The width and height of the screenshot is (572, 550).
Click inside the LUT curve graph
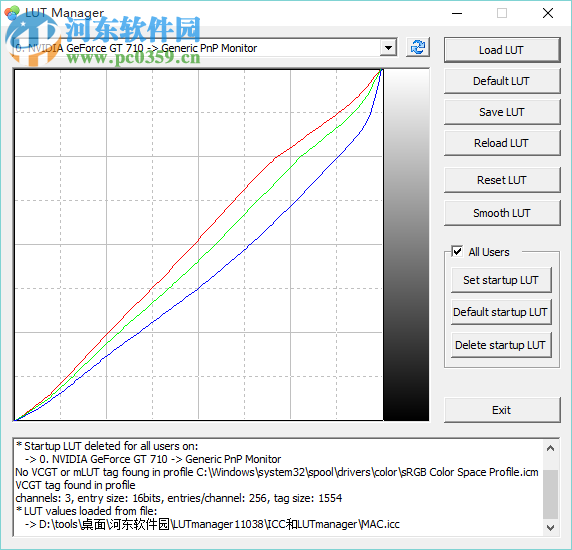(198, 245)
